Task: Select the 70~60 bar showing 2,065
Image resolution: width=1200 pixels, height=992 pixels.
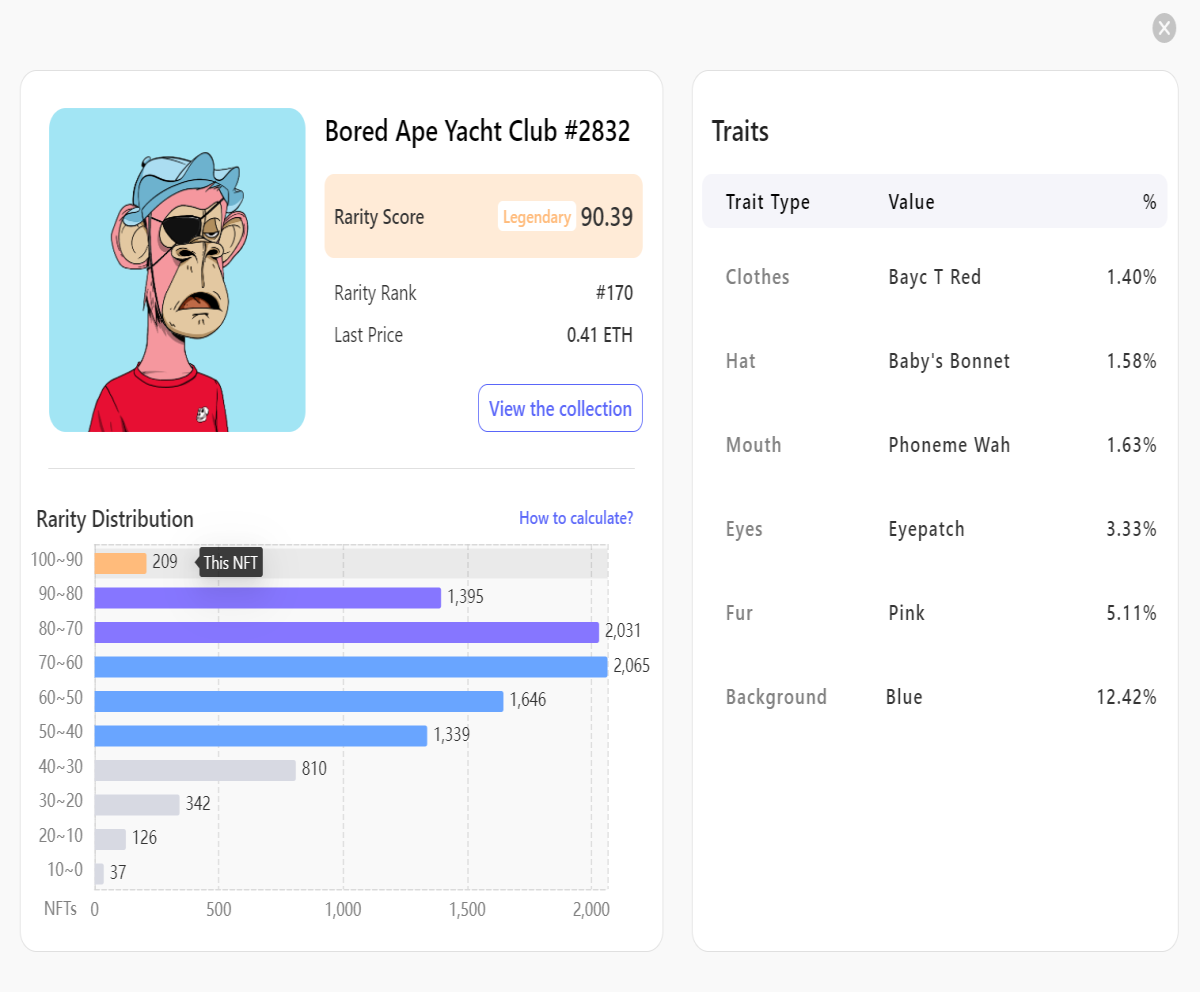Action: pyautogui.click(x=351, y=667)
